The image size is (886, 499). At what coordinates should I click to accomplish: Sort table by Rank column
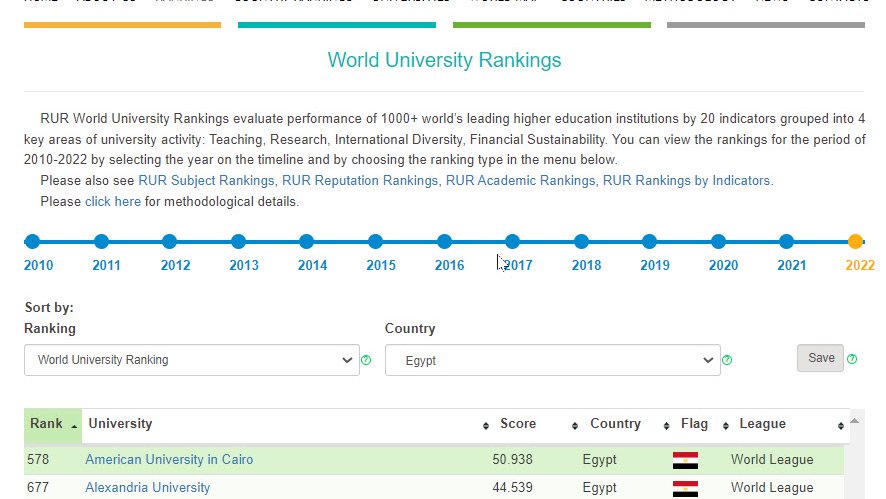(x=53, y=425)
